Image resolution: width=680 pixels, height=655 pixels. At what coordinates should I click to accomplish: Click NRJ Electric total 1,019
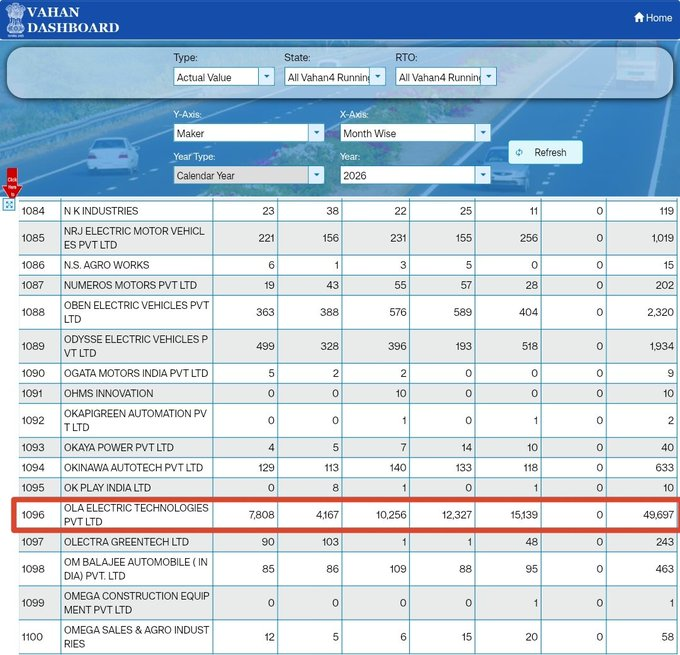[x=662, y=238]
